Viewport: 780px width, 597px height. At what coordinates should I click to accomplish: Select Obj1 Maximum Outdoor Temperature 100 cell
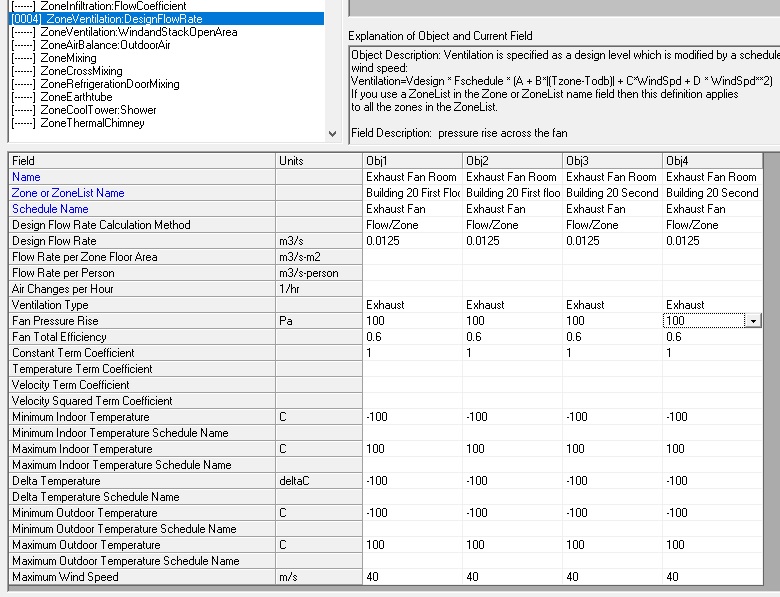[412, 545]
